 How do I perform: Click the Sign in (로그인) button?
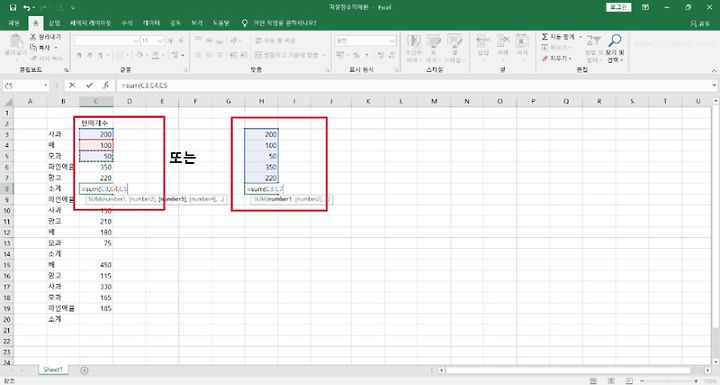[x=618, y=7]
